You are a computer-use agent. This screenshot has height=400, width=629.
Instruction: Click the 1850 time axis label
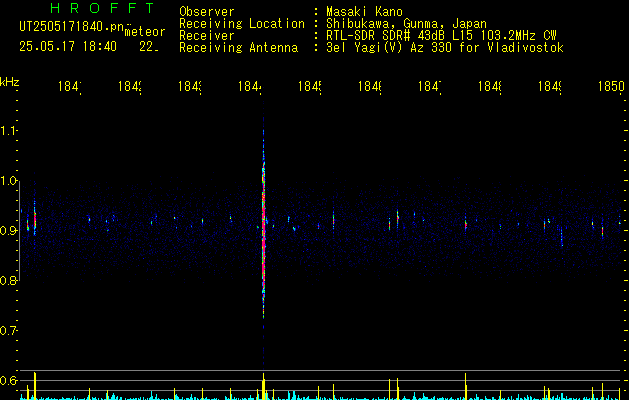tap(611, 86)
